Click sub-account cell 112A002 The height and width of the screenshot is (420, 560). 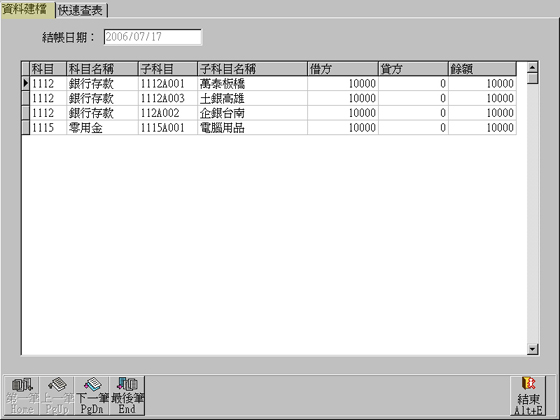pyautogui.click(x=168, y=113)
